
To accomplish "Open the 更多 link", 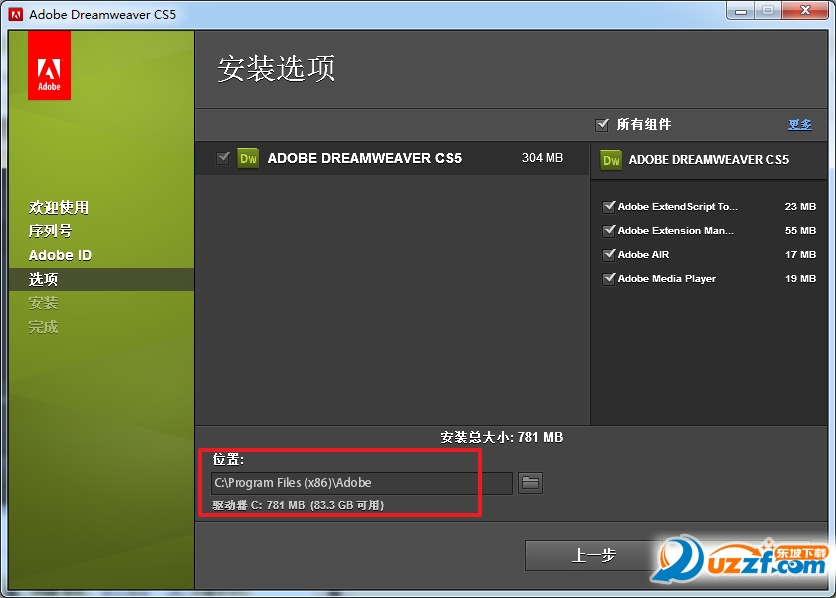I will [800, 125].
